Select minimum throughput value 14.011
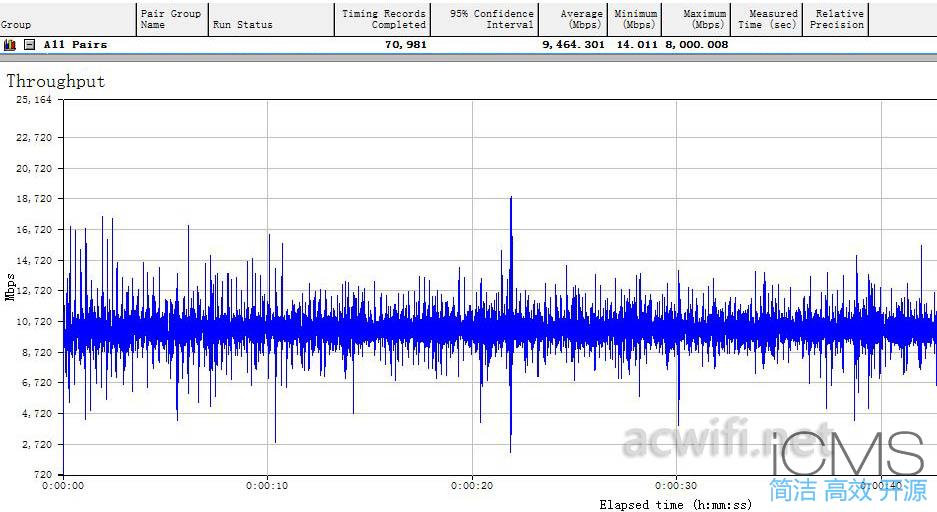 tap(637, 45)
